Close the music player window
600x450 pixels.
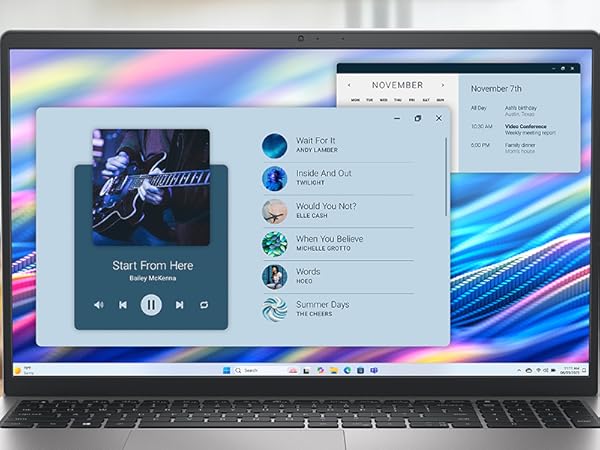[439, 118]
